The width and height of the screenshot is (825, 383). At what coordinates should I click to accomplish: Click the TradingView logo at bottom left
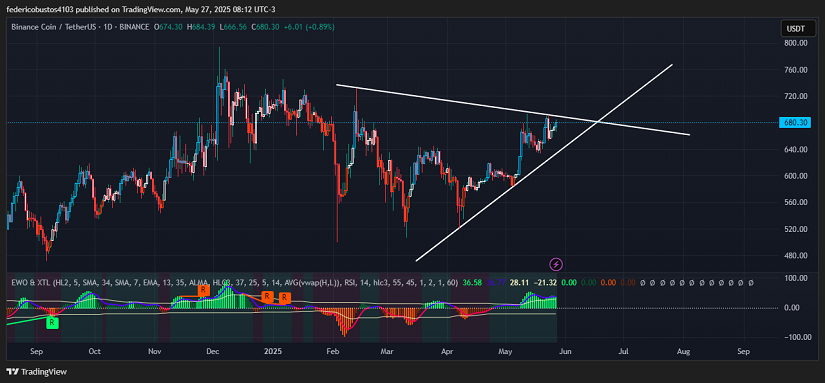pyautogui.click(x=36, y=371)
